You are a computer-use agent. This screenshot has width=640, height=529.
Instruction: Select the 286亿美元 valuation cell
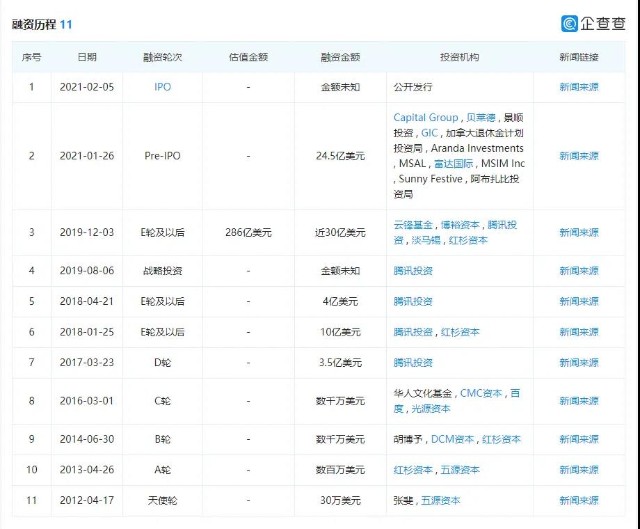pyautogui.click(x=248, y=233)
